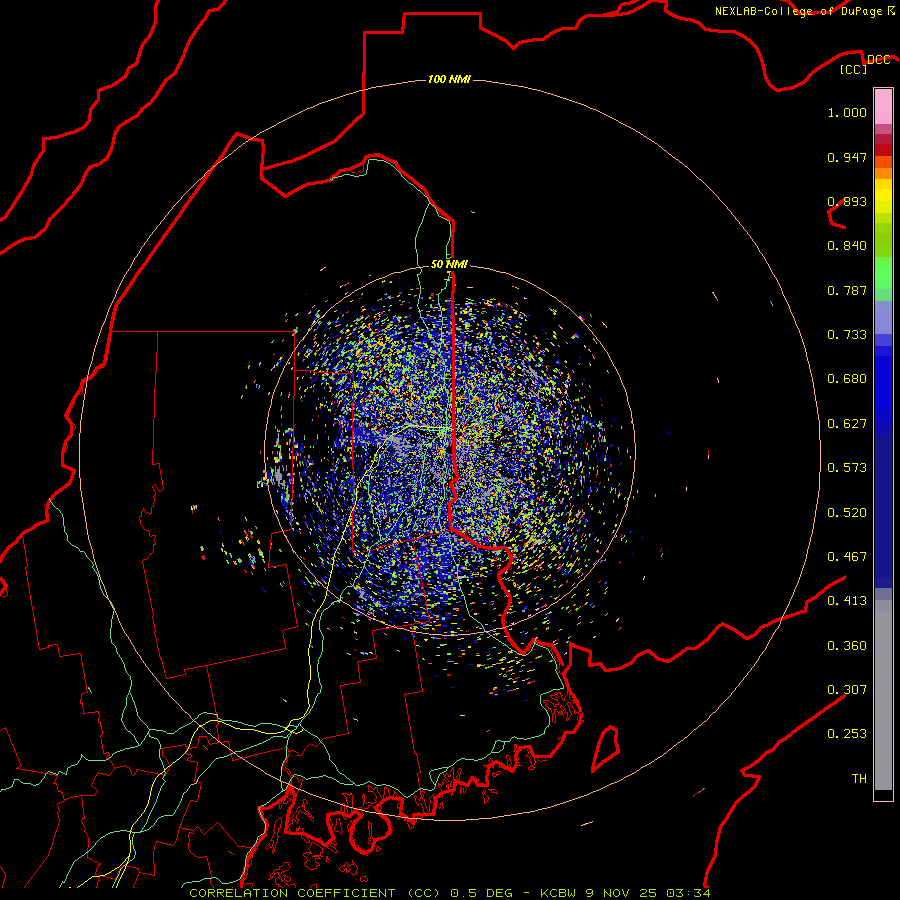The width and height of the screenshot is (900, 900).
Task: Click the 0.947 scale value
Action: point(847,157)
